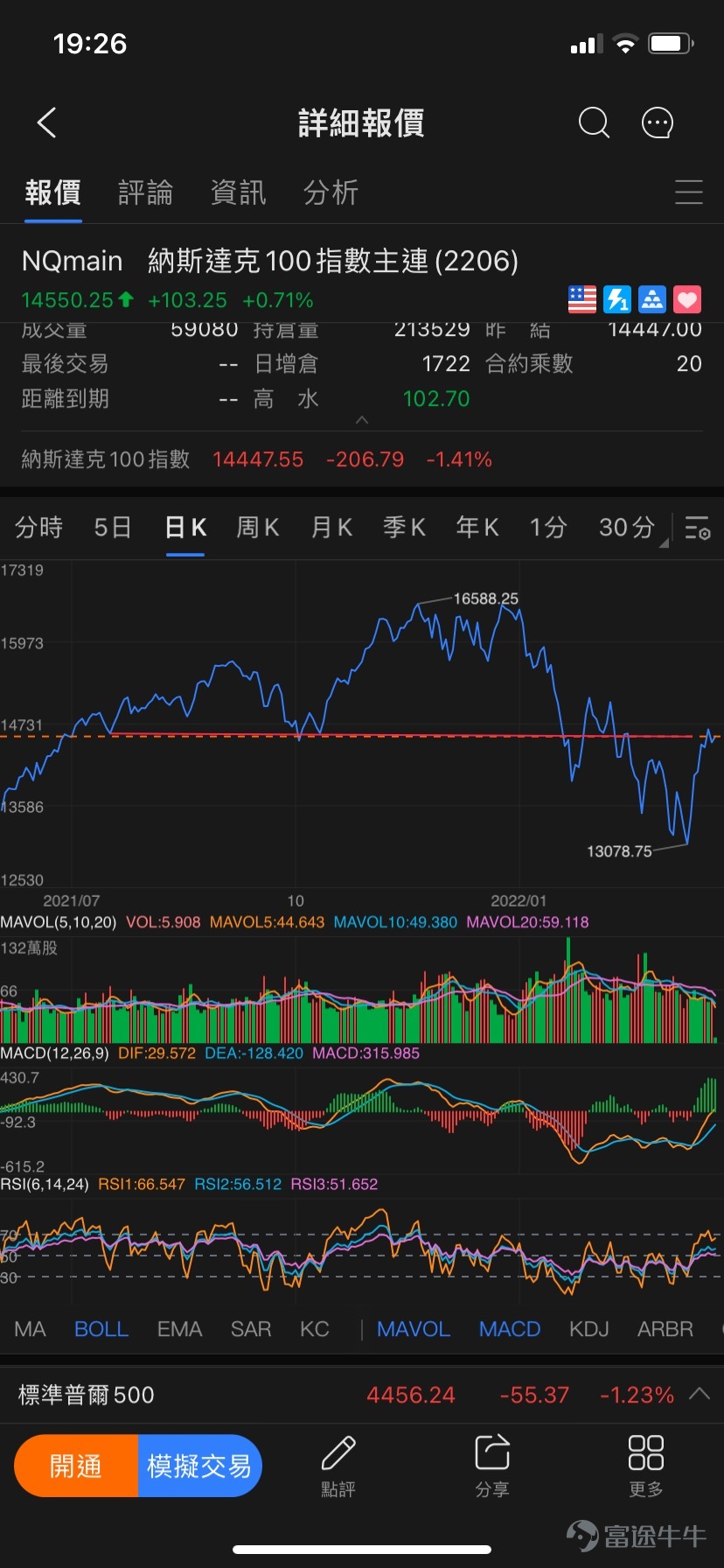Open the chat bubble more-options icon
Screen dimensions: 724x1568
pos(658,123)
